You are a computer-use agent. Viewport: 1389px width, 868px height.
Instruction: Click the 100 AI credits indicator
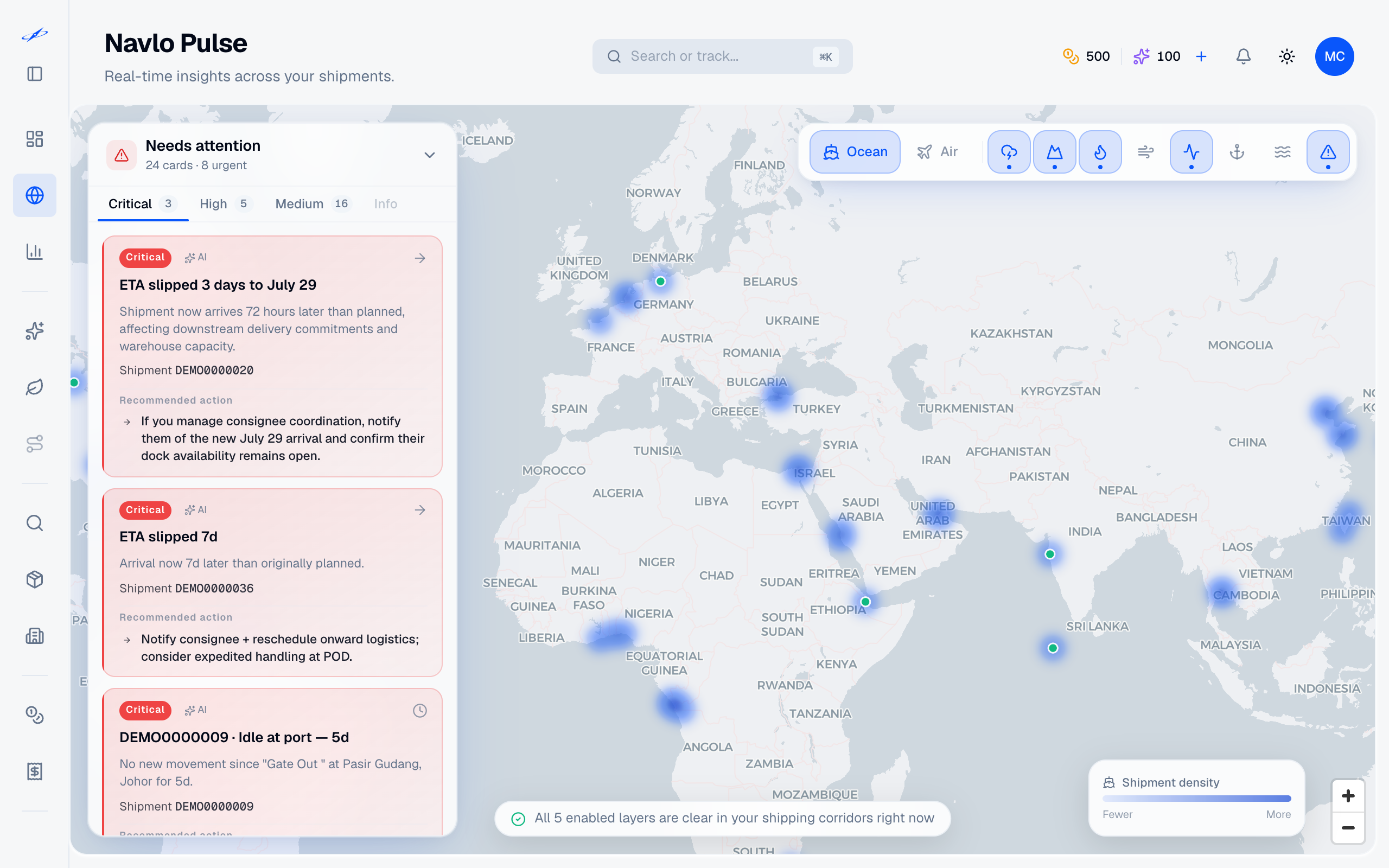point(1157,56)
